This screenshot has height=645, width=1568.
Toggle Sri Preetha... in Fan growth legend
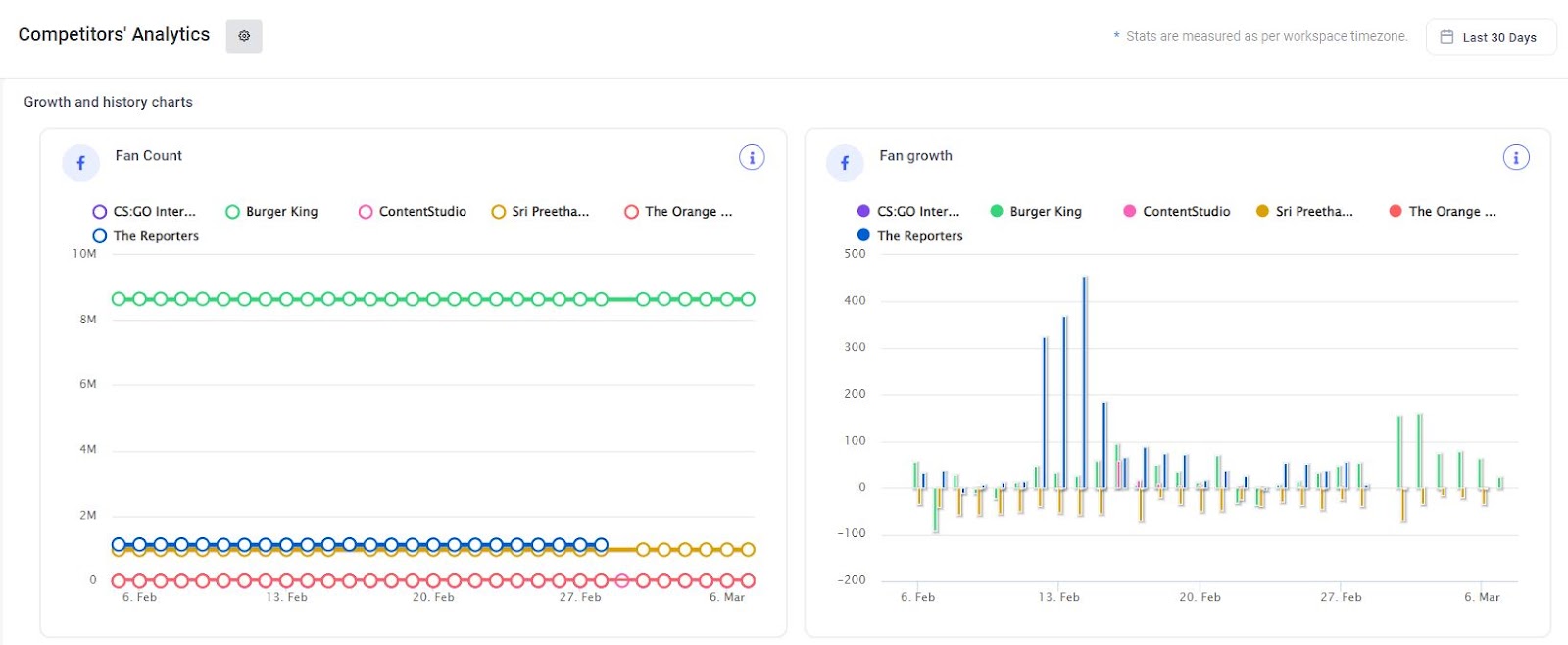click(x=1304, y=211)
